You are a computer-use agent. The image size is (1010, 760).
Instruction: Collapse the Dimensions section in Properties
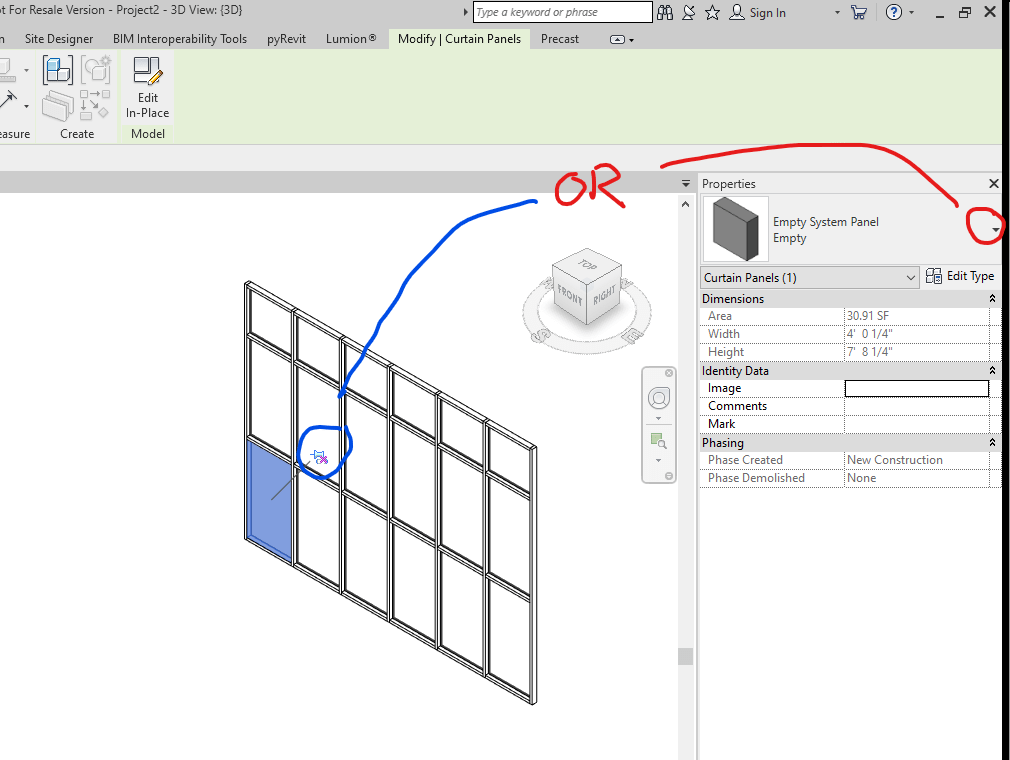(991, 297)
